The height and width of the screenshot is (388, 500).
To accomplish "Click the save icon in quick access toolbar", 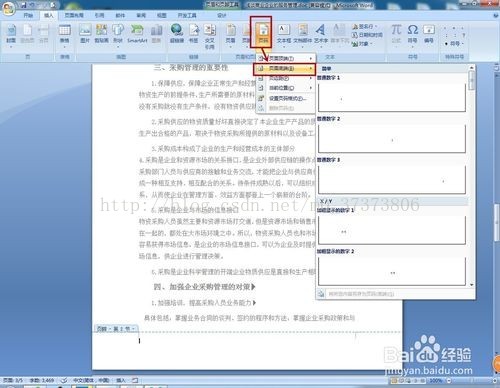I will [23, 5].
